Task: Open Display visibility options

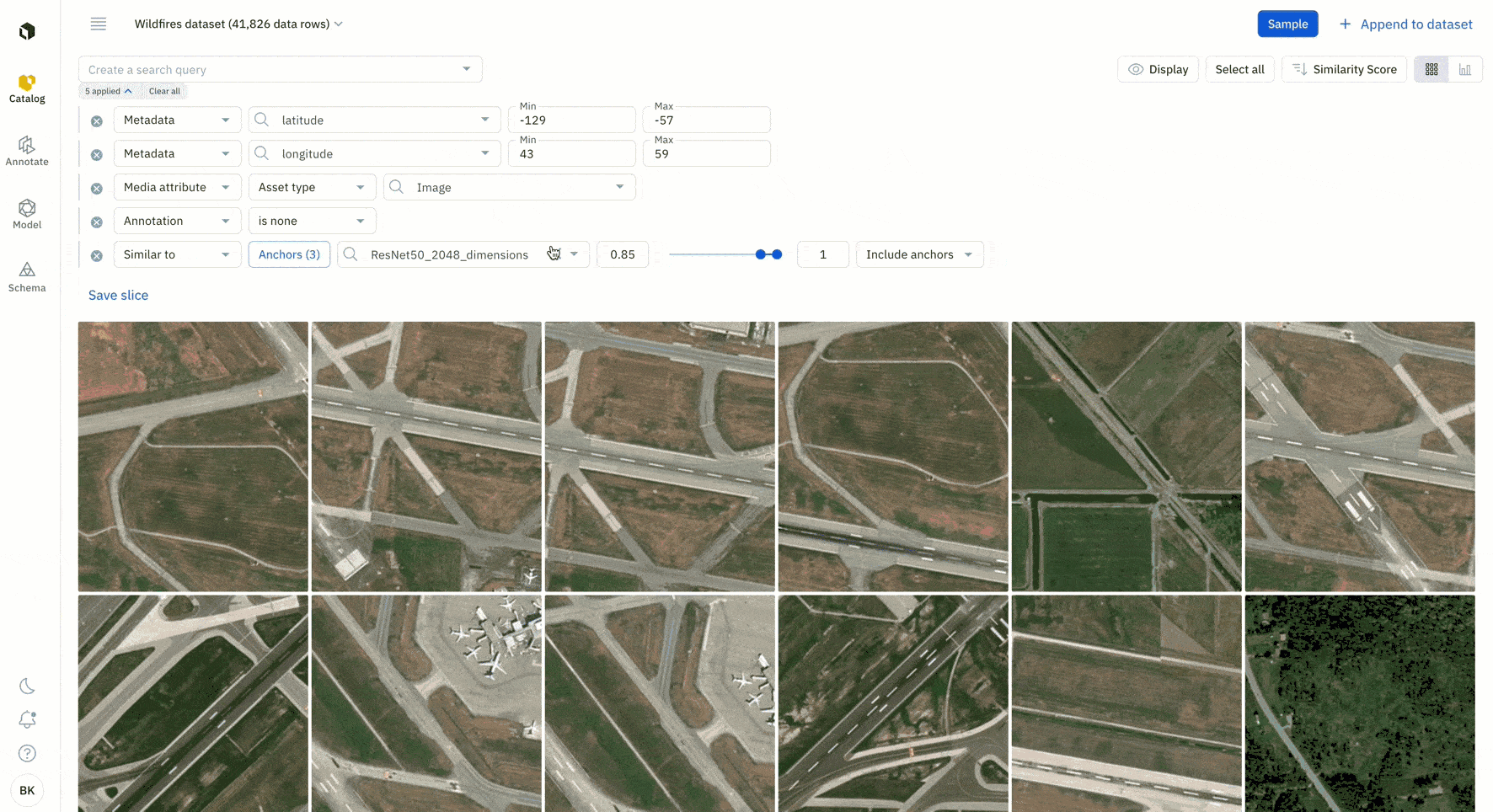Action: pos(1158,69)
